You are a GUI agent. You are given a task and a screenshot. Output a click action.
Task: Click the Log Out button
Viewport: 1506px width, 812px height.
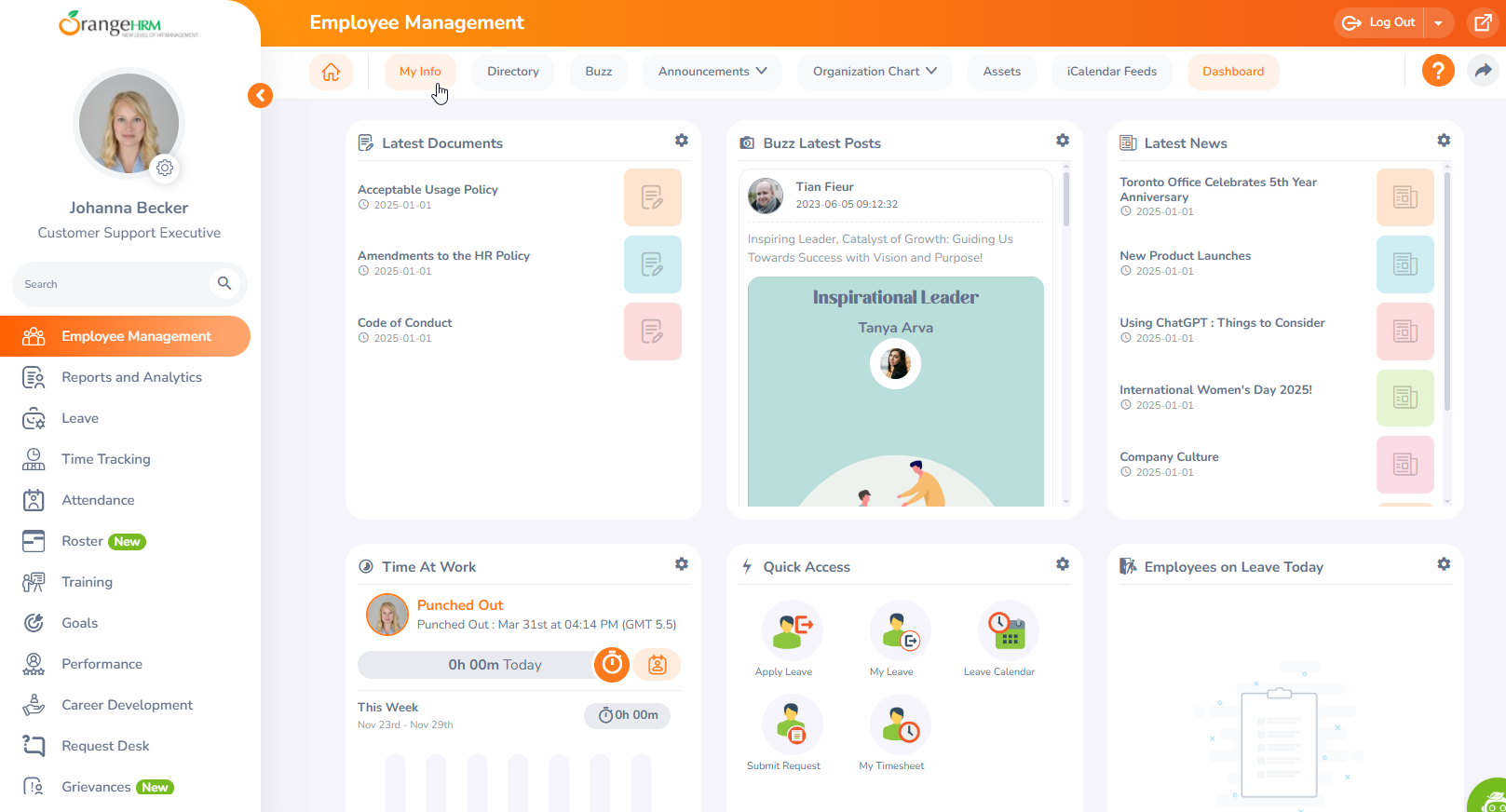coord(1380,23)
